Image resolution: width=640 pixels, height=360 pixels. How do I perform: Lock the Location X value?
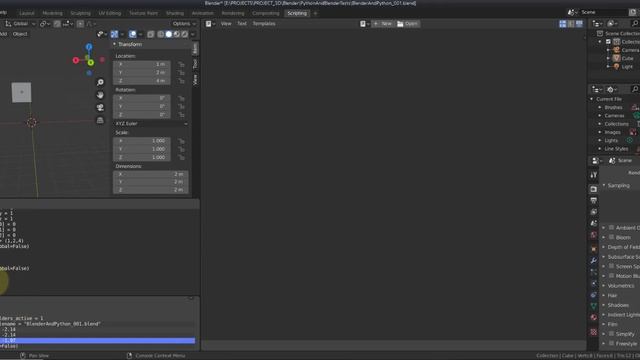pos(181,64)
